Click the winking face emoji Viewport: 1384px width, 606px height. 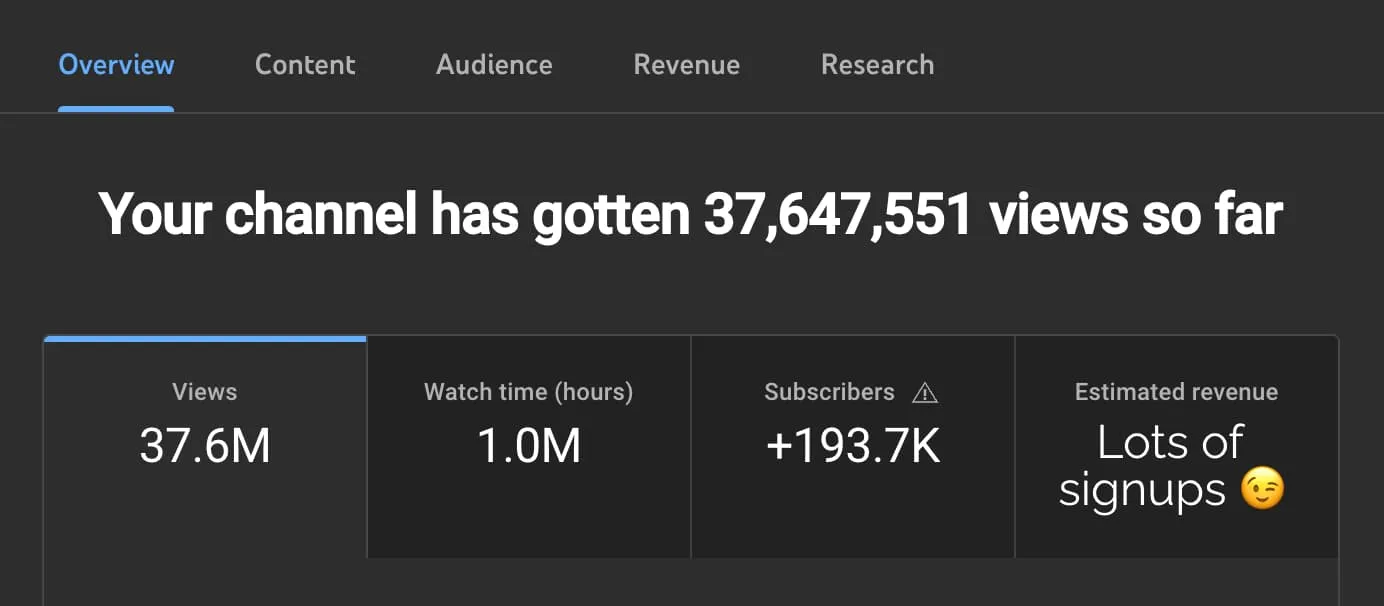[1262, 490]
